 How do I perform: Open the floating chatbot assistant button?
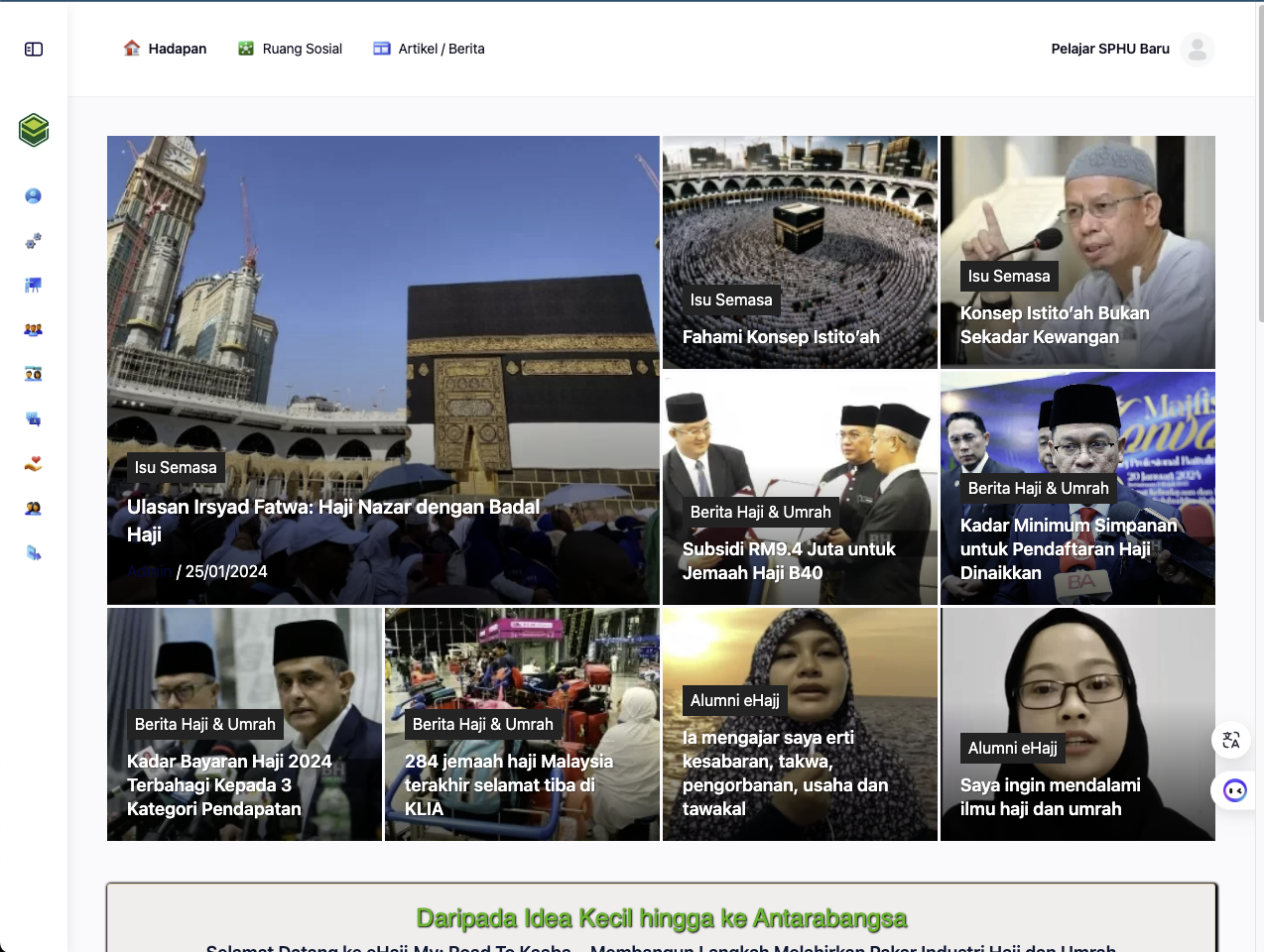pos(1234,790)
